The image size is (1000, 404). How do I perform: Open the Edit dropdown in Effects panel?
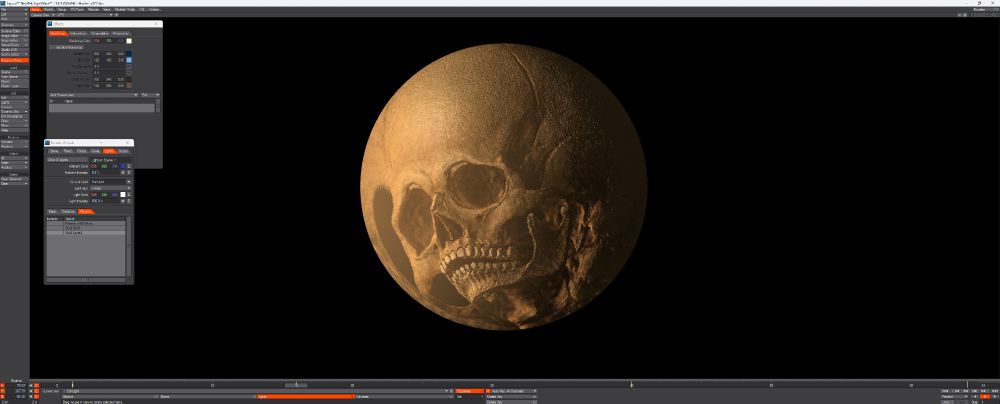tap(150, 94)
